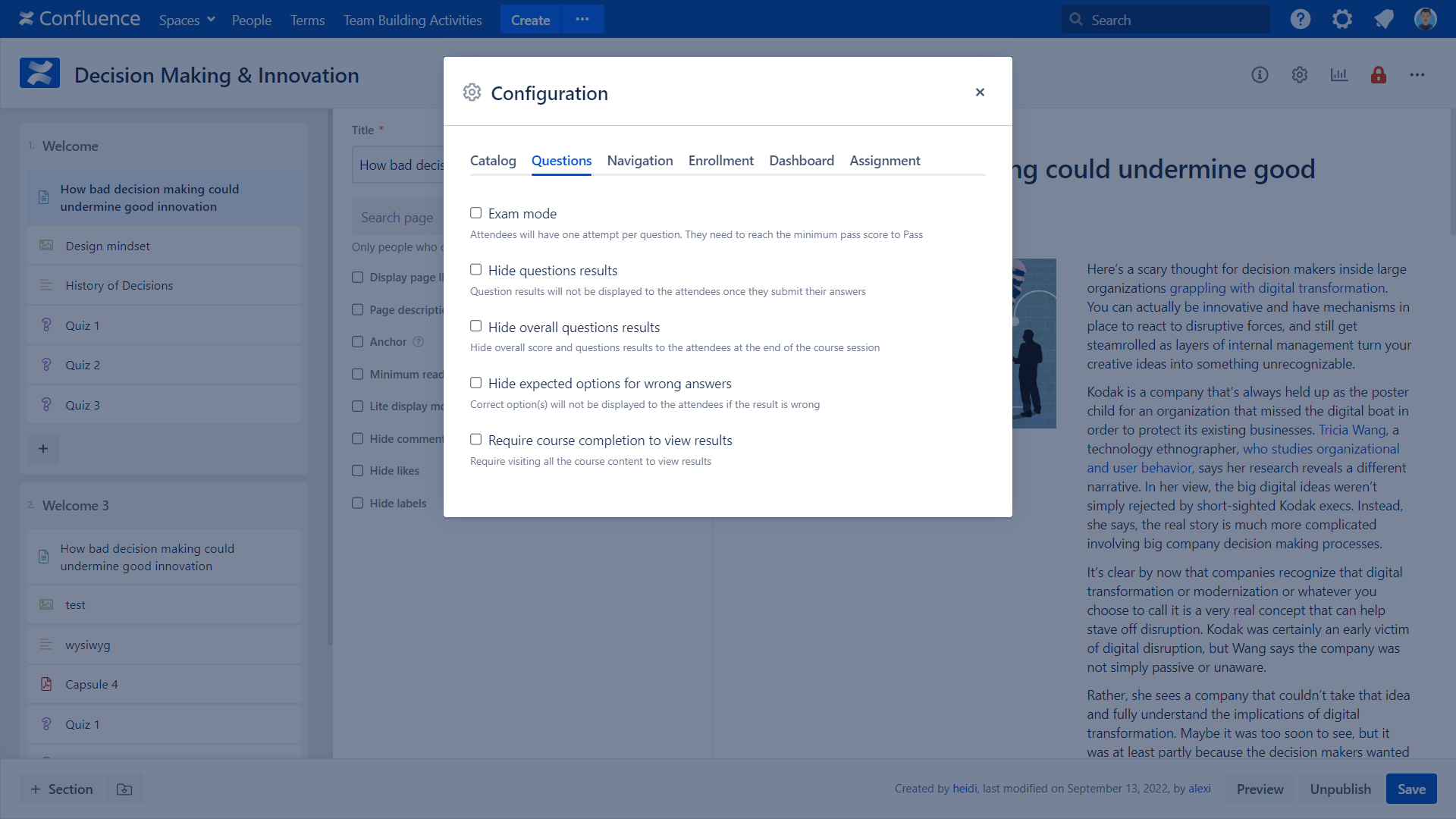This screenshot has height=819, width=1456.
Task: Click the plus icon under Quiz 3
Action: coord(43,449)
